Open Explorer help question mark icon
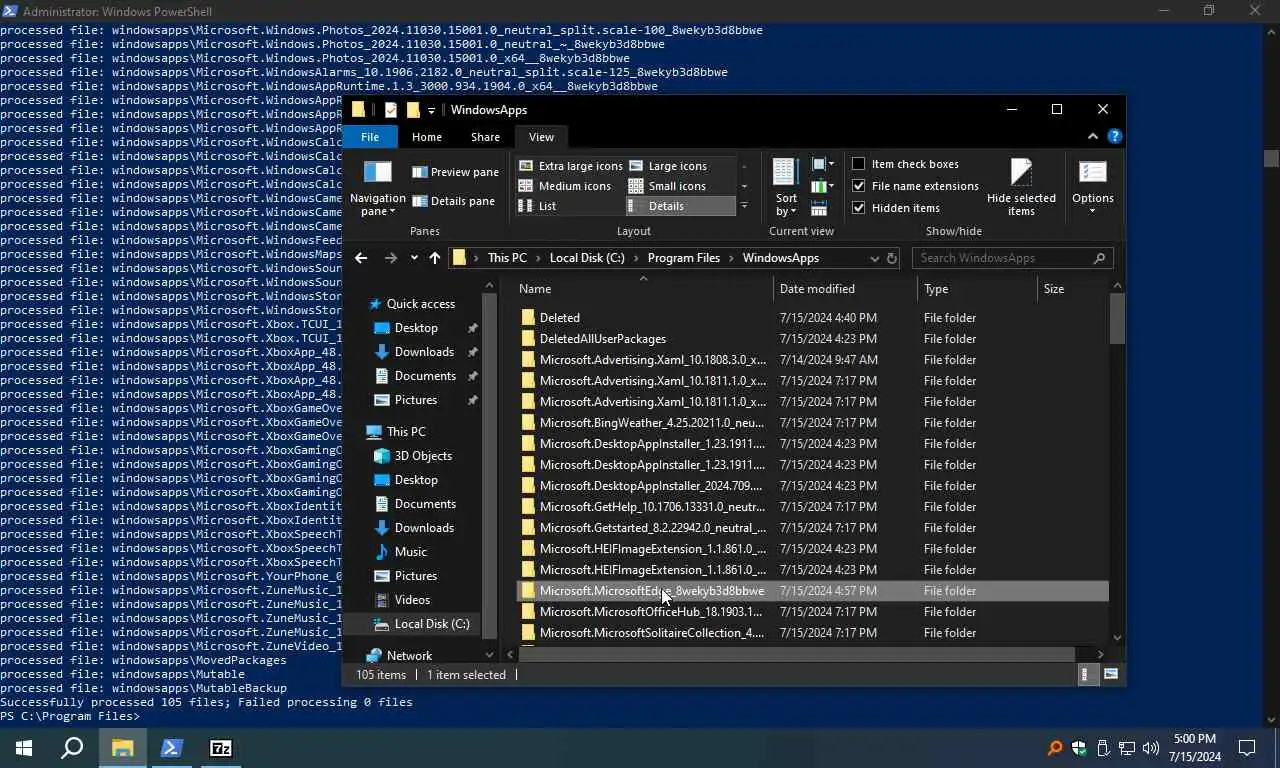Viewport: 1280px width, 768px height. click(1114, 137)
